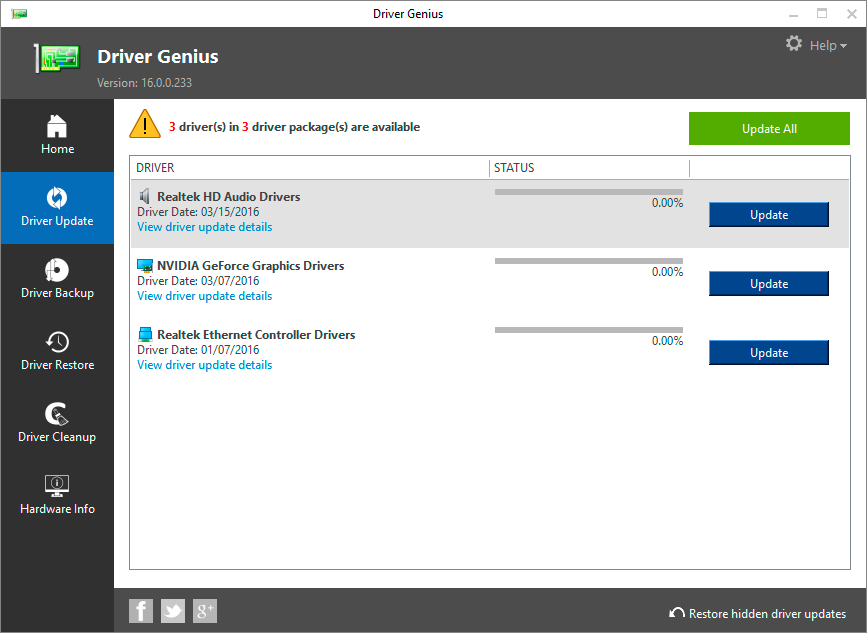Open the Driver Restore clock icon
This screenshot has height=633, width=867.
point(57,342)
